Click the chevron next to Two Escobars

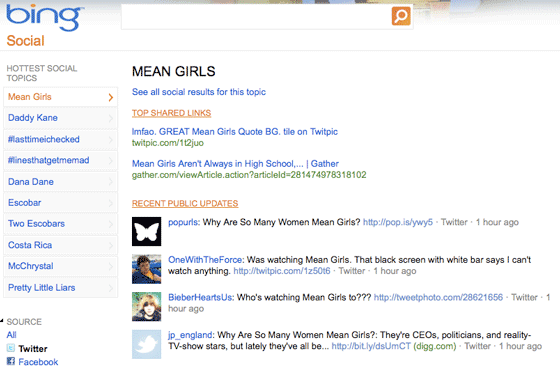(111, 224)
